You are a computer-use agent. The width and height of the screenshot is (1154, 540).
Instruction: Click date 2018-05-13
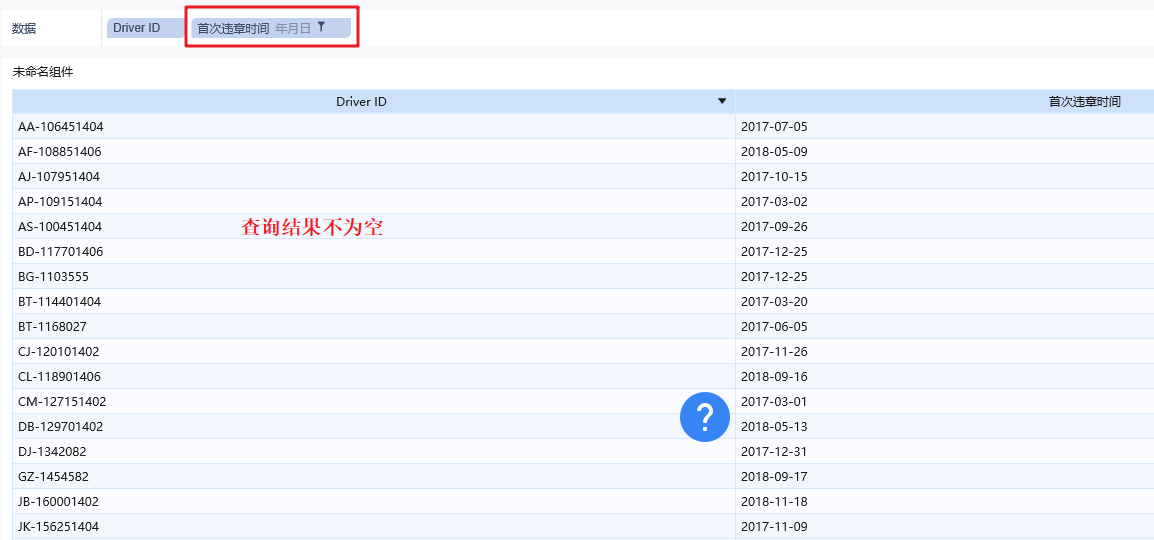(774, 427)
